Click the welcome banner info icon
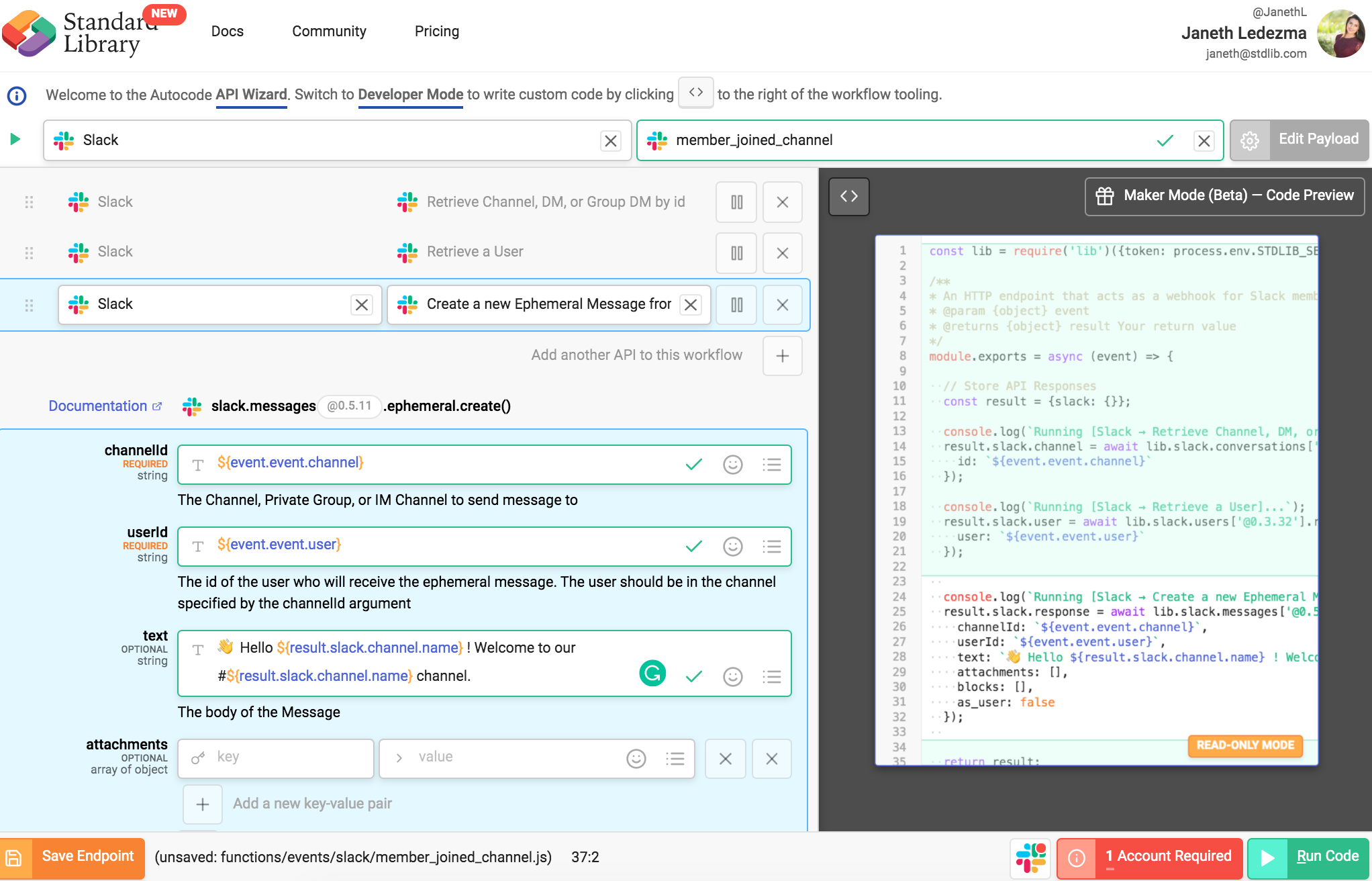 click(x=17, y=95)
